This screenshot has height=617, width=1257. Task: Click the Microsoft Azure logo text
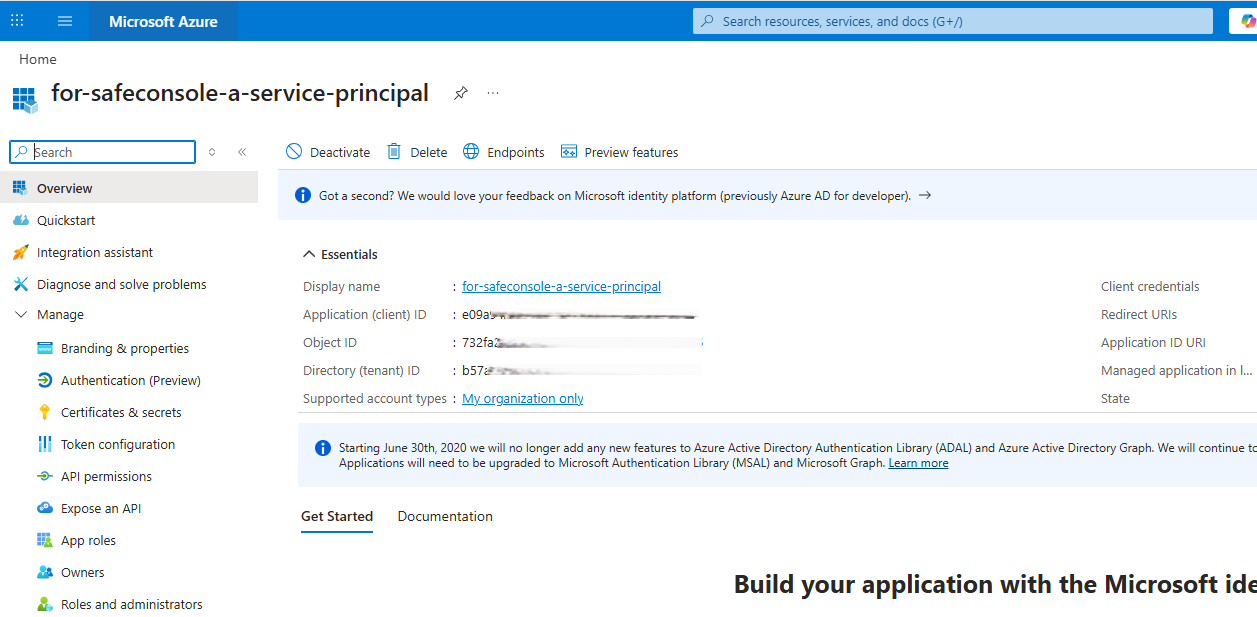pyautogui.click(x=163, y=21)
